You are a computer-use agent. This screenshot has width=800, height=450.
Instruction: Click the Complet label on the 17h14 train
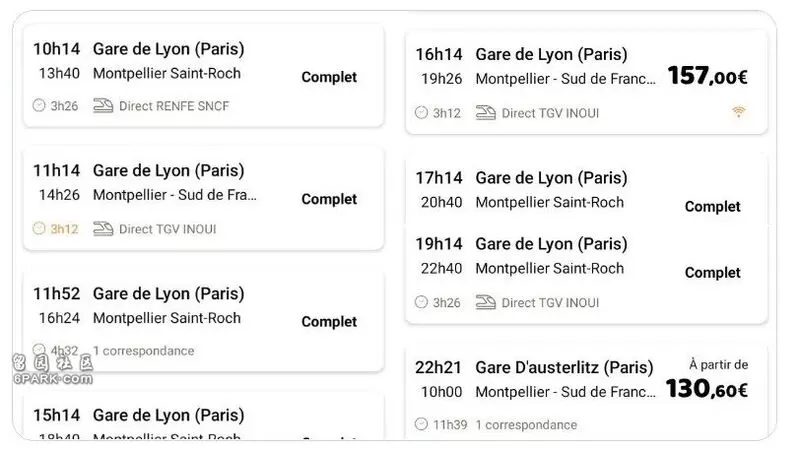click(x=712, y=207)
